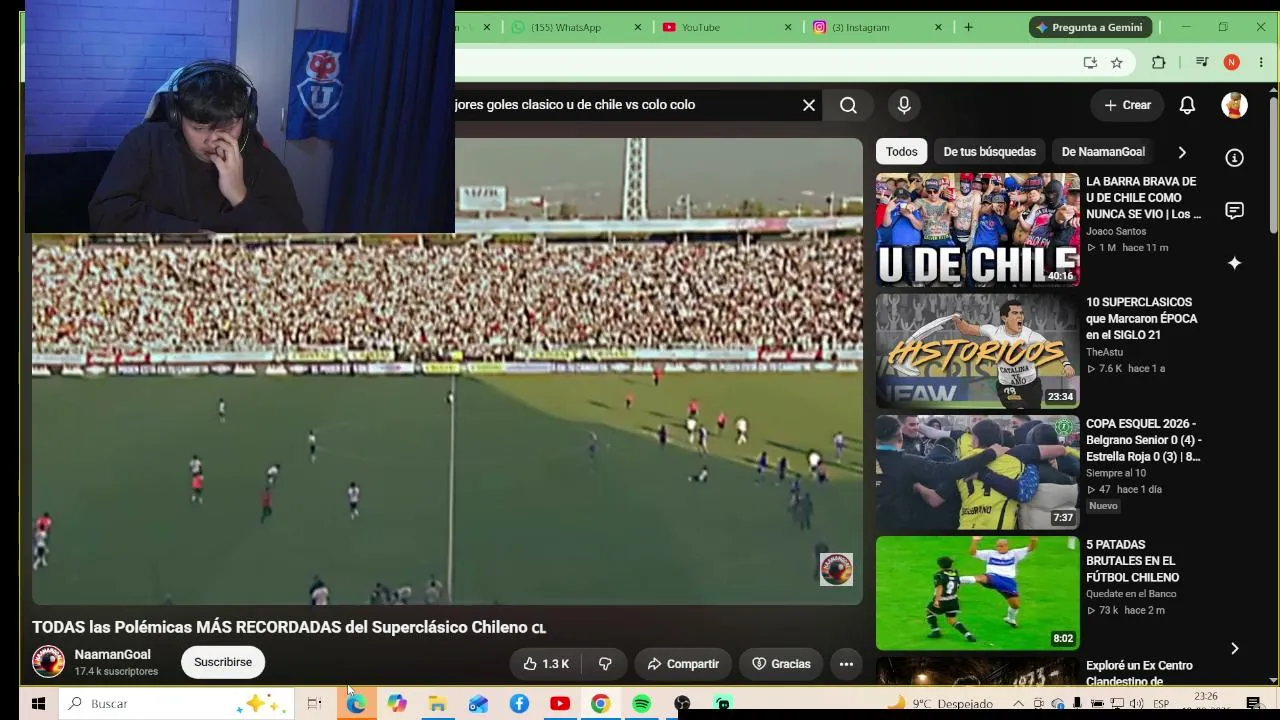The height and width of the screenshot is (720, 1280).
Task: Click the Compartir share button
Action: tap(683, 664)
